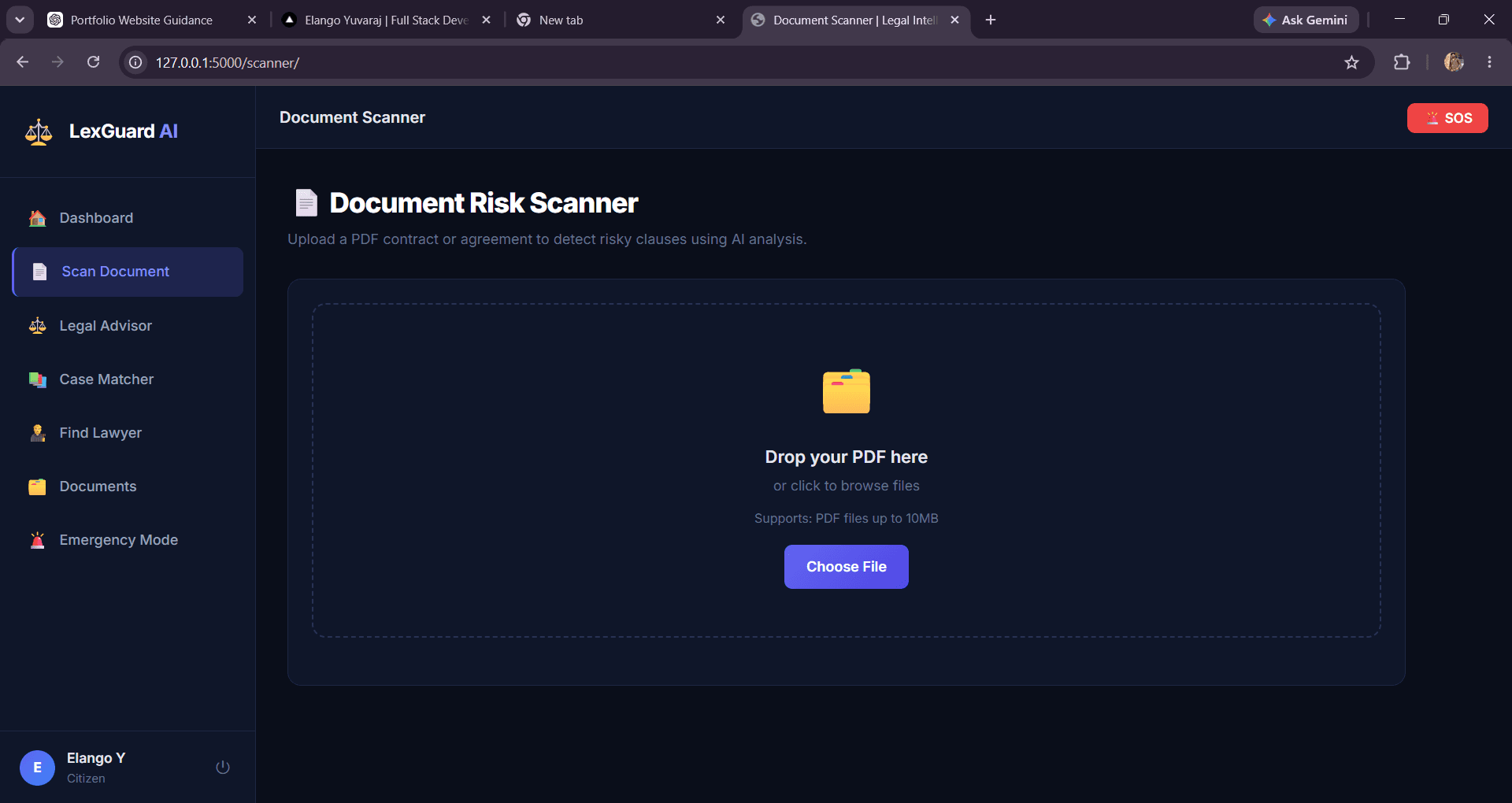Switch to the New tab tab

(x=561, y=20)
